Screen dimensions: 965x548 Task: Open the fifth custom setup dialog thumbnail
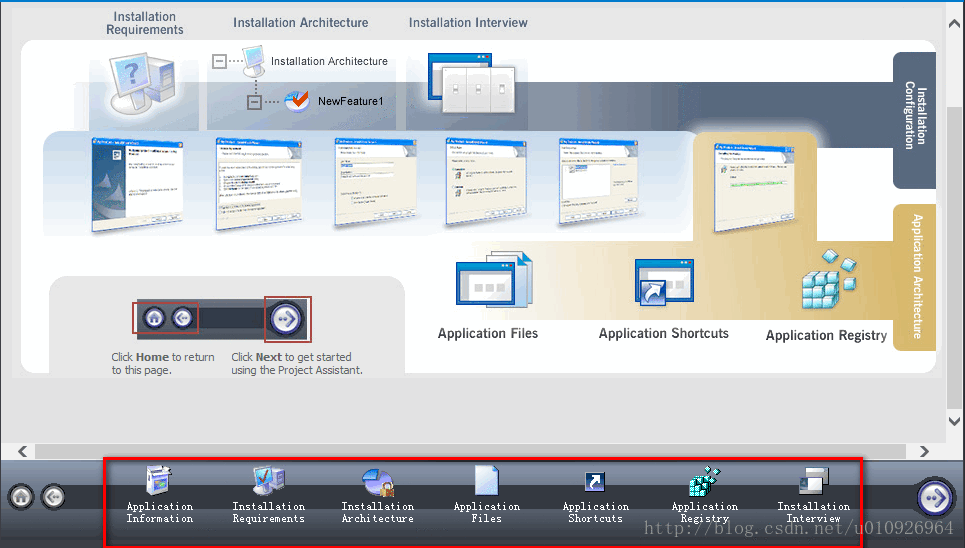click(x=598, y=181)
